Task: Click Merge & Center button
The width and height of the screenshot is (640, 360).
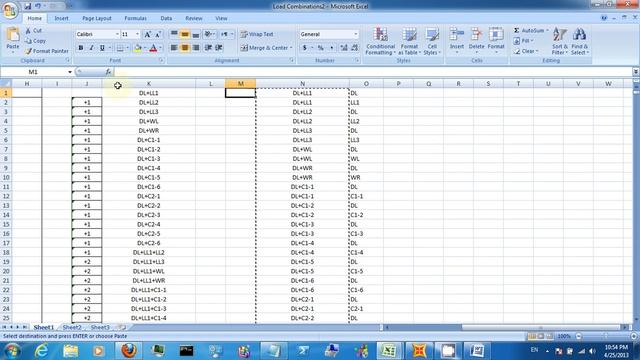Action: tap(264, 48)
